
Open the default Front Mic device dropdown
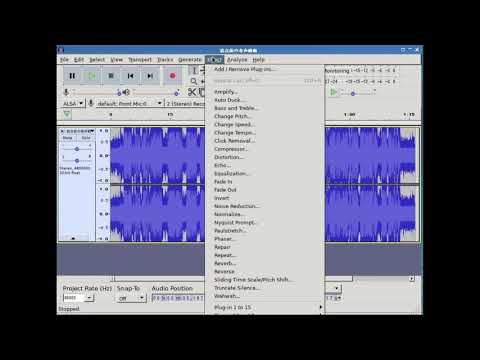point(129,104)
